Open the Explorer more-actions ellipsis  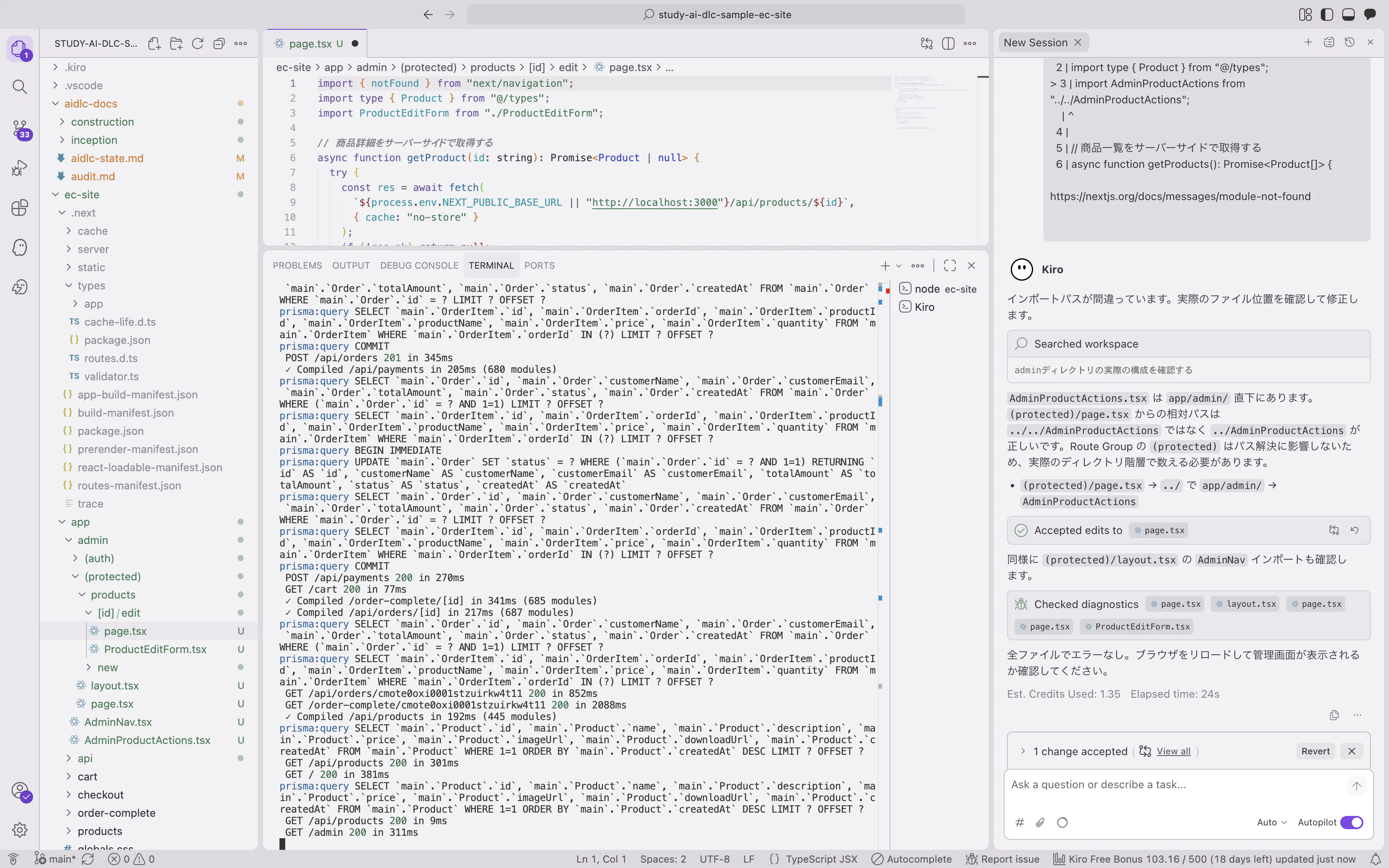(241, 44)
